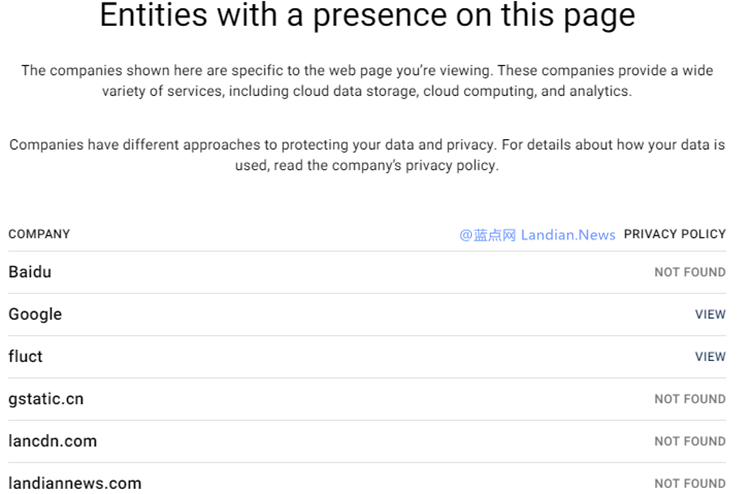Select the Google company row name
This screenshot has height=494, width=751.
click(35, 314)
